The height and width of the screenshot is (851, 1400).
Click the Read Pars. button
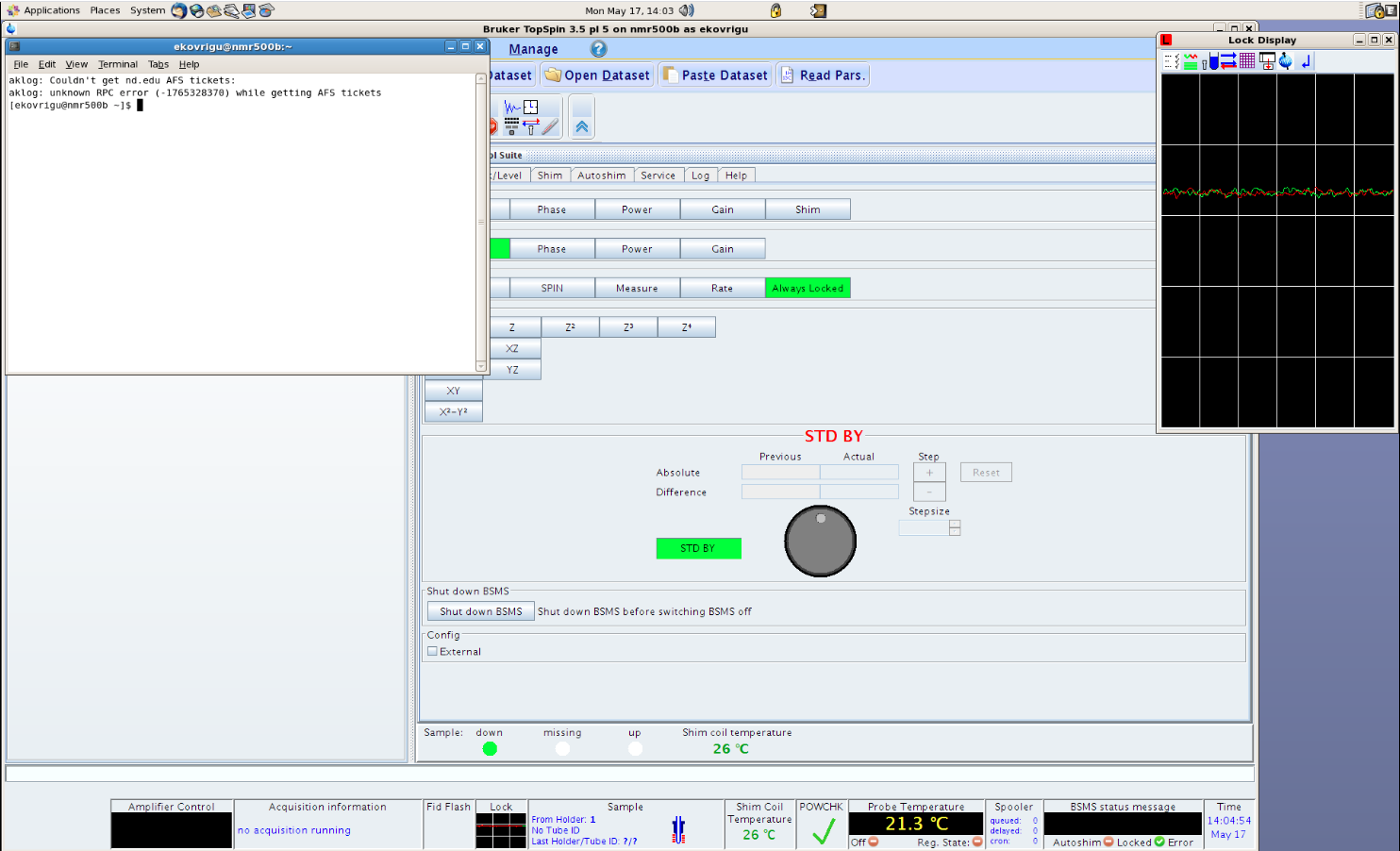coord(822,75)
